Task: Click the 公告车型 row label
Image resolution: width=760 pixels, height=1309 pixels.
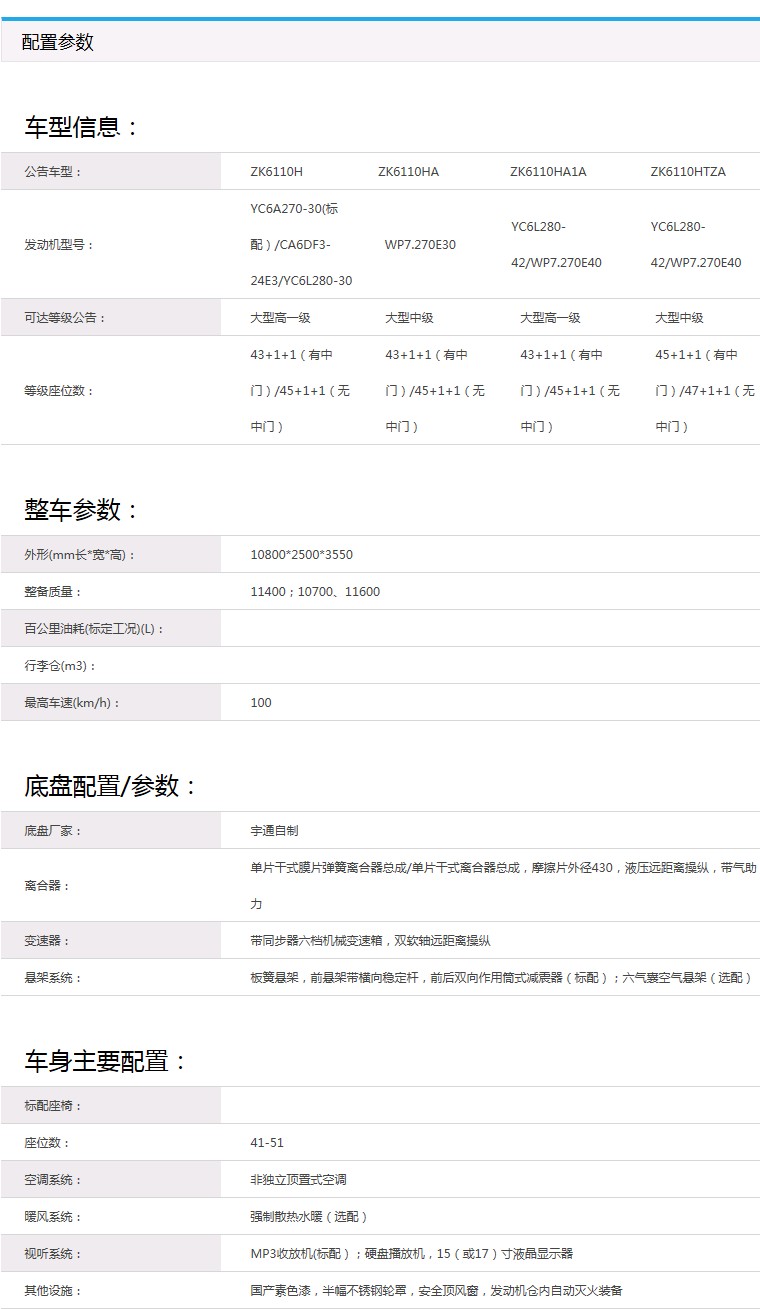Action: pos(54,172)
